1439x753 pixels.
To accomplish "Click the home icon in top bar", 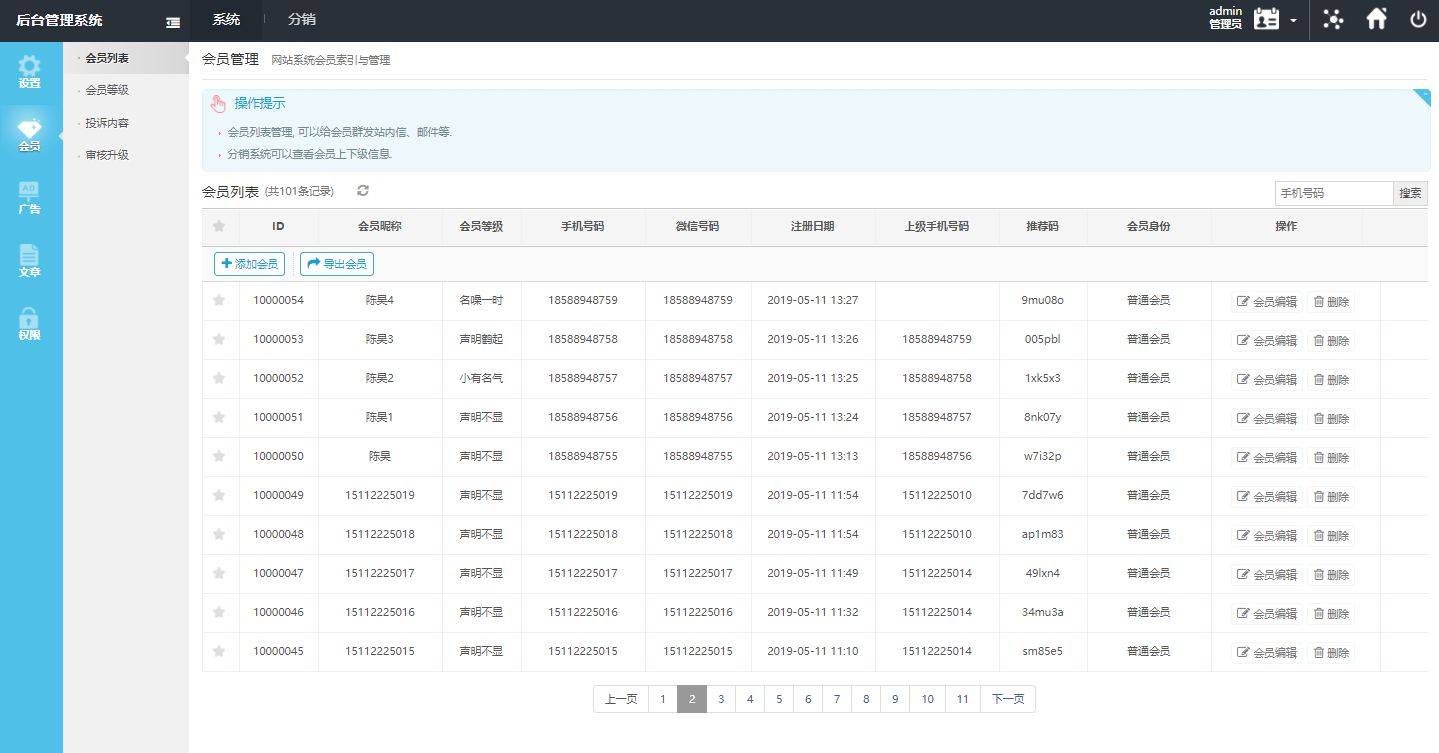I will [x=1377, y=19].
